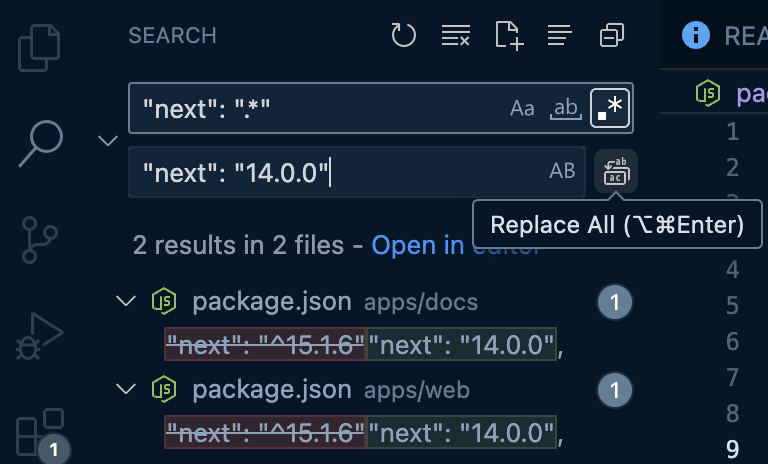This screenshot has width=768, height=464.
Task: Refresh the search results
Action: click(x=404, y=35)
